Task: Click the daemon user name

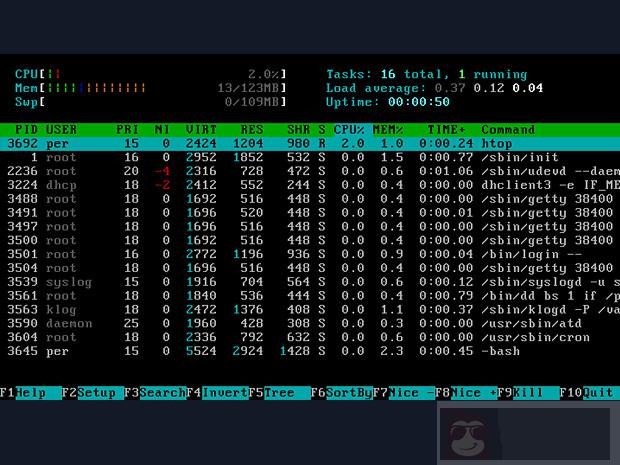Action: 69,323
